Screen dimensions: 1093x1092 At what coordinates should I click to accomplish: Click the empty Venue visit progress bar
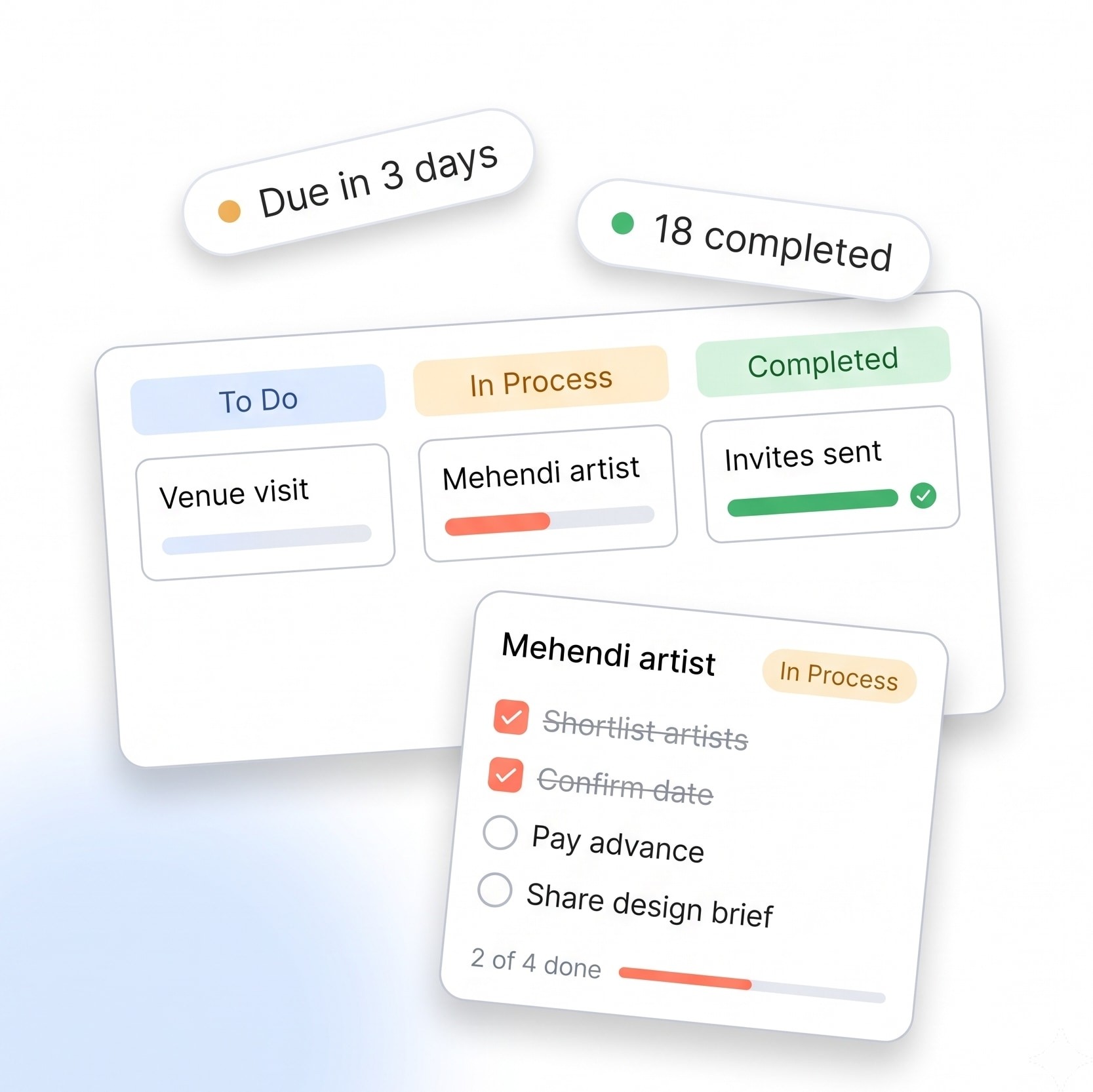pos(267,539)
